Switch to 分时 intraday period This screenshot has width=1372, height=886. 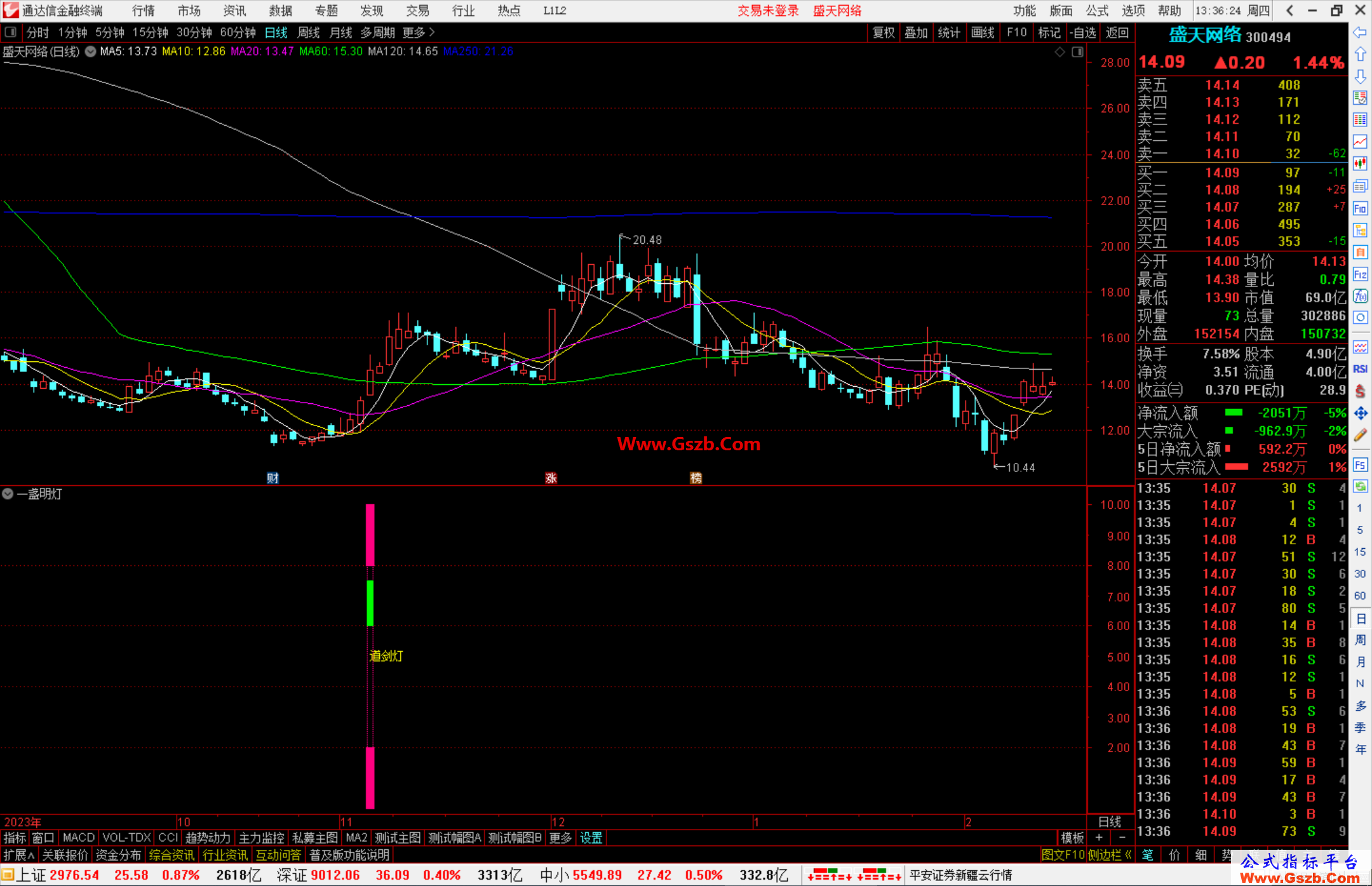point(37,32)
